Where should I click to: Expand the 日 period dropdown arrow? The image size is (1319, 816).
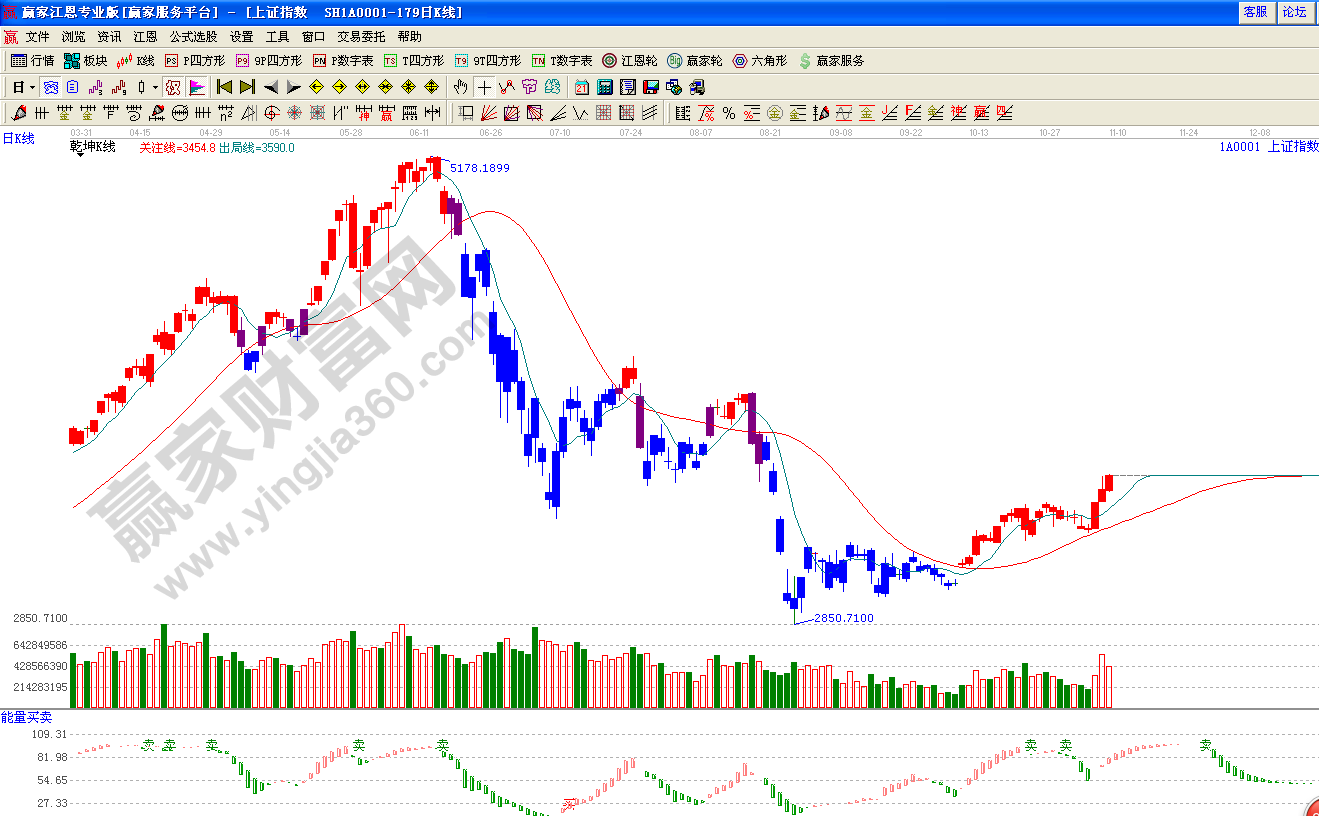click(33, 87)
